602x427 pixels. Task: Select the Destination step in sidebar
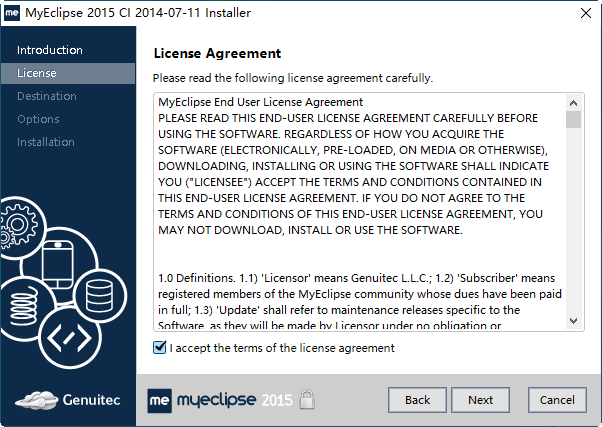tap(47, 96)
